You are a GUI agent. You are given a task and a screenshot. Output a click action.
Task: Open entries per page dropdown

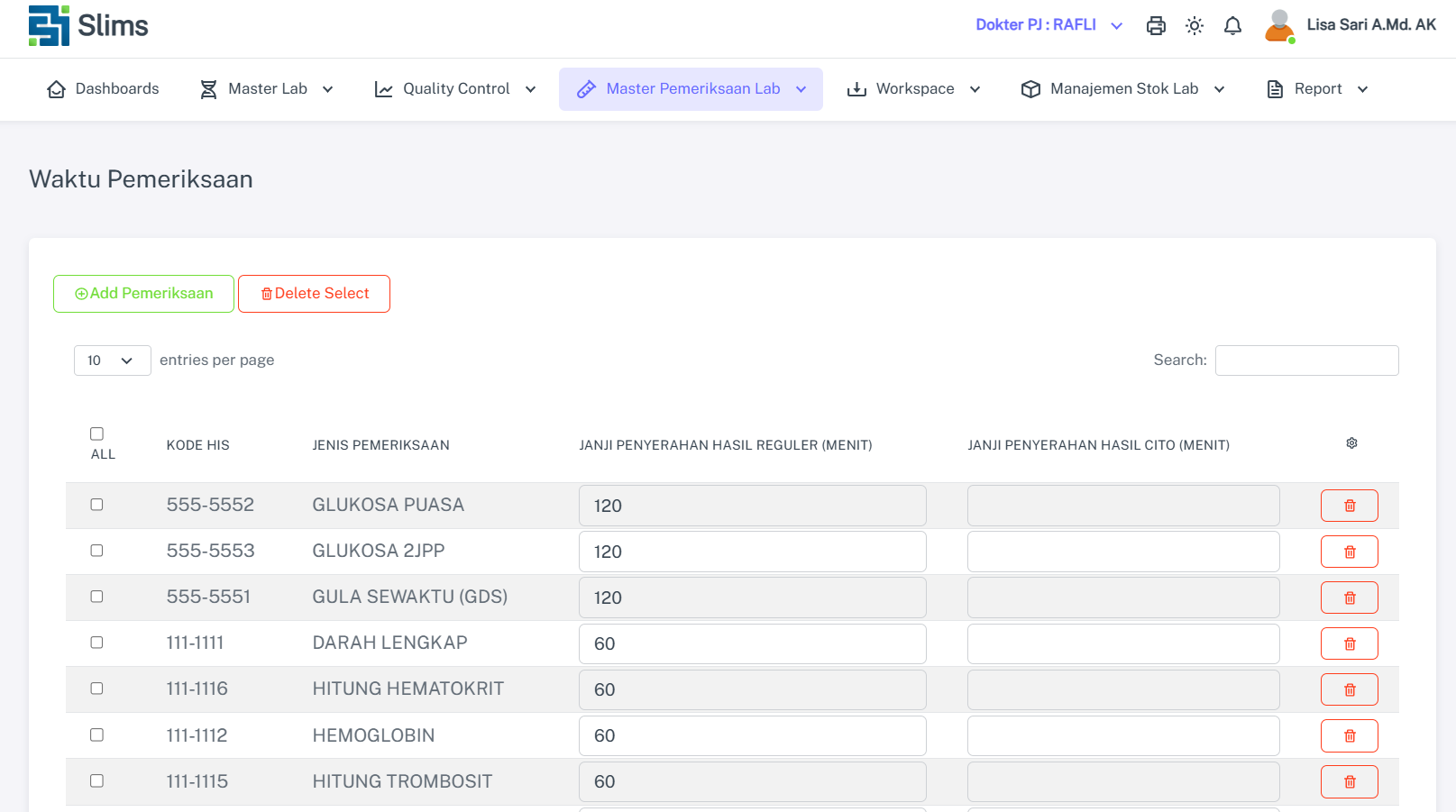point(112,360)
